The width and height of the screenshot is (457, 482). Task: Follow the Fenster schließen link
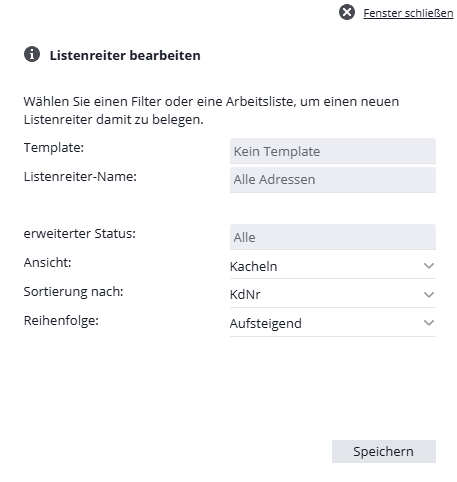click(x=408, y=13)
